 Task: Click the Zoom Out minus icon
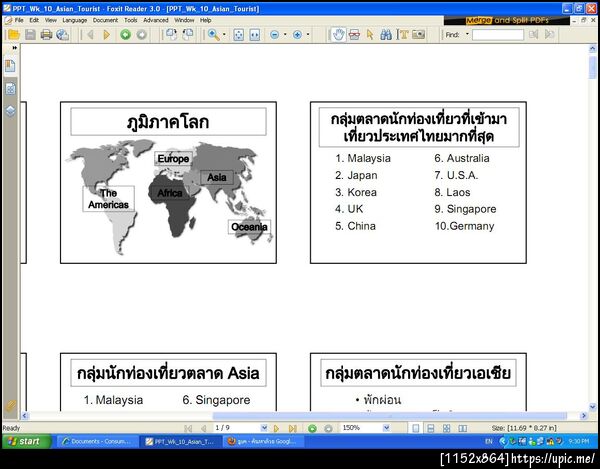pyautogui.click(x=274, y=35)
